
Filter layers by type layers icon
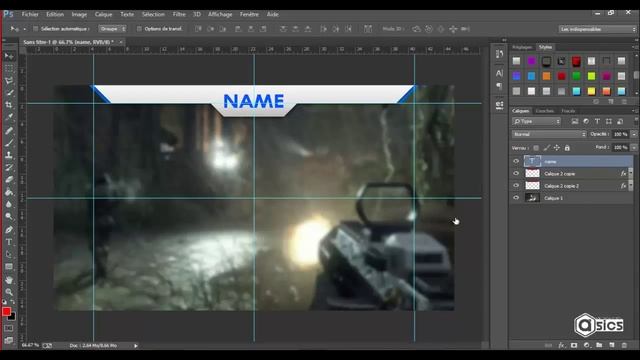597,121
